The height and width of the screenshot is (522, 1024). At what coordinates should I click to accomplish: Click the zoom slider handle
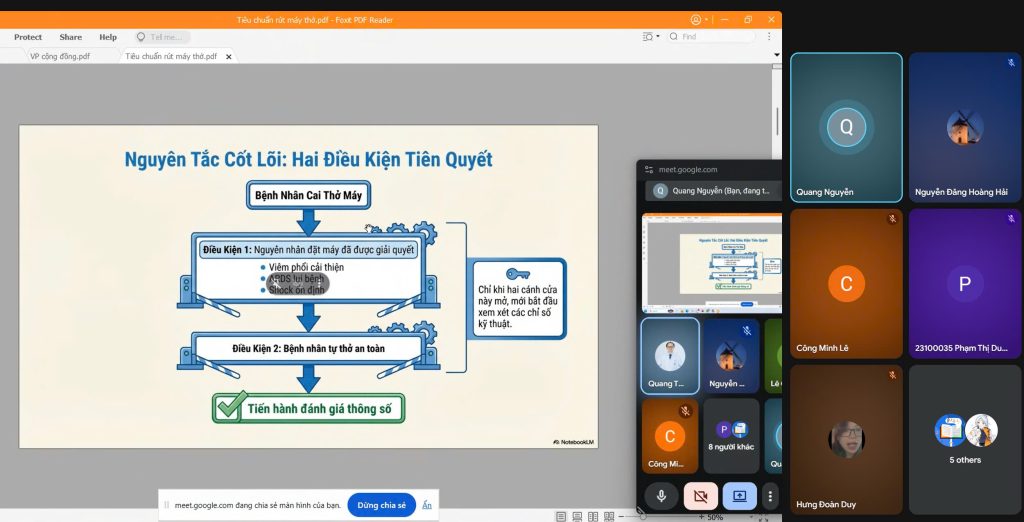643,516
